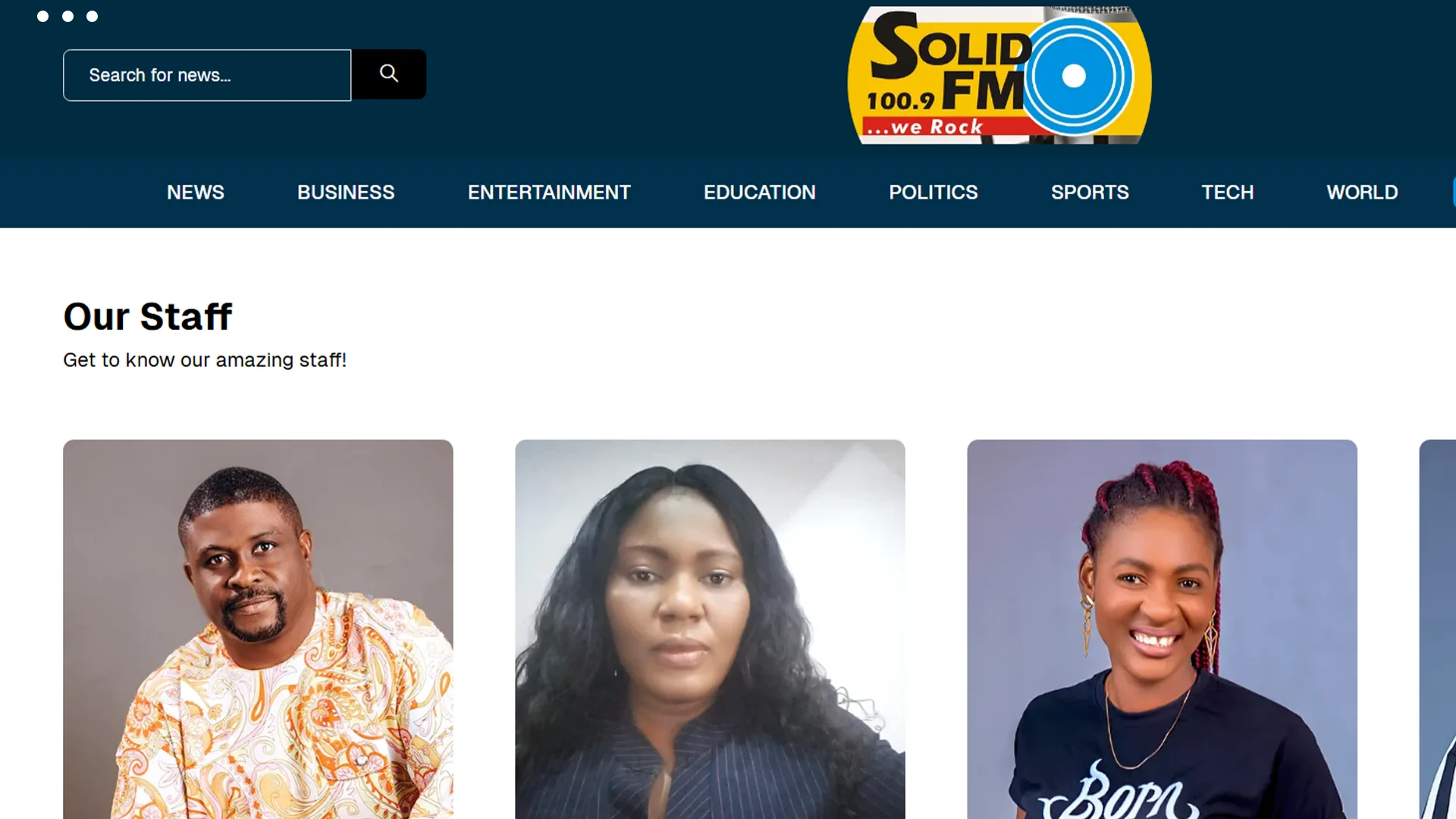Click the partially visible fourth staff card

pos(1438,629)
